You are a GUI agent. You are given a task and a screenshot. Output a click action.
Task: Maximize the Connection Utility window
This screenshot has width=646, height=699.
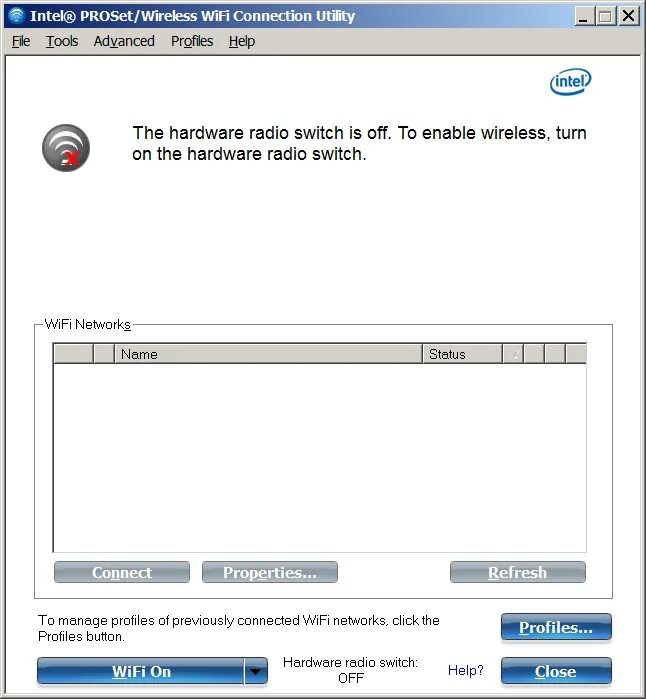click(x=605, y=16)
